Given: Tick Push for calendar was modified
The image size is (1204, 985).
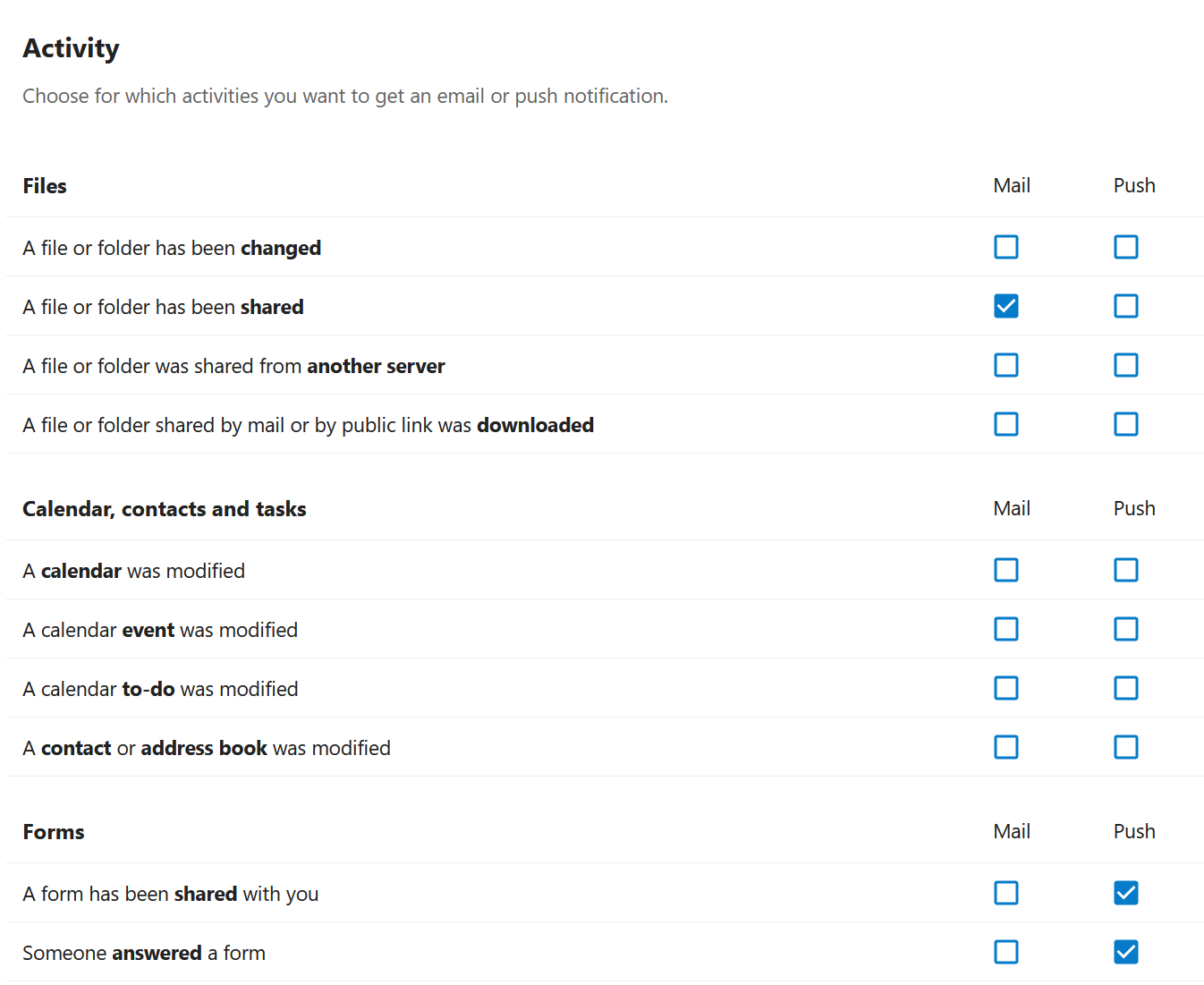Looking at the screenshot, I should tap(1126, 570).
